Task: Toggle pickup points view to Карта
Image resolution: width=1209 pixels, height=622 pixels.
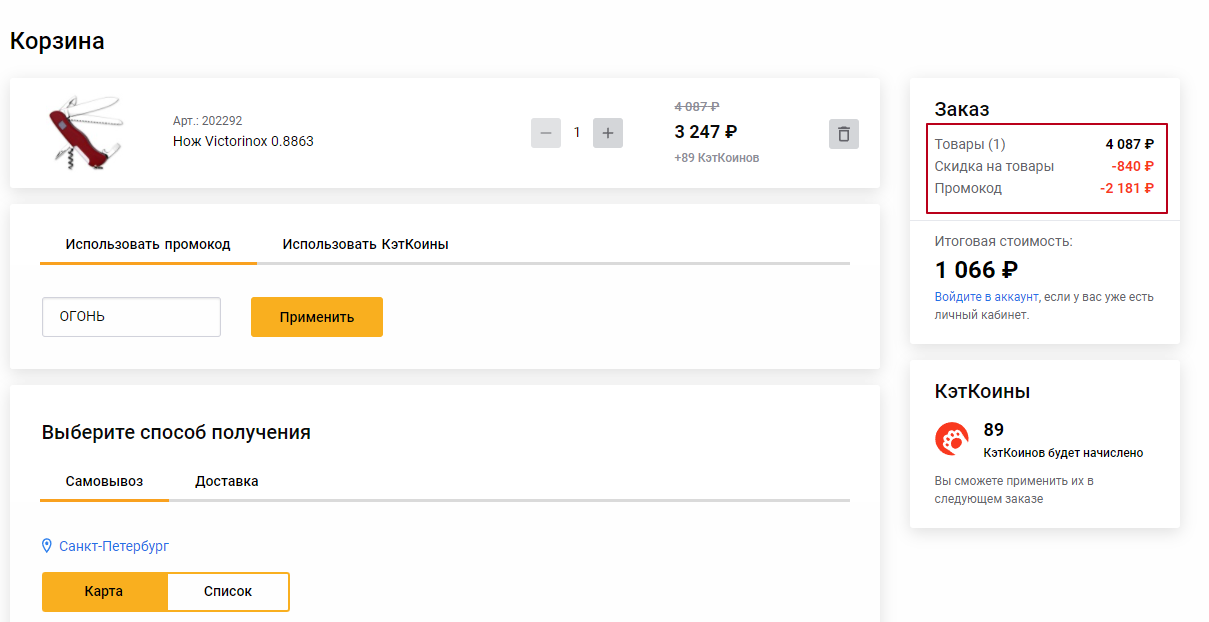Action: click(104, 591)
